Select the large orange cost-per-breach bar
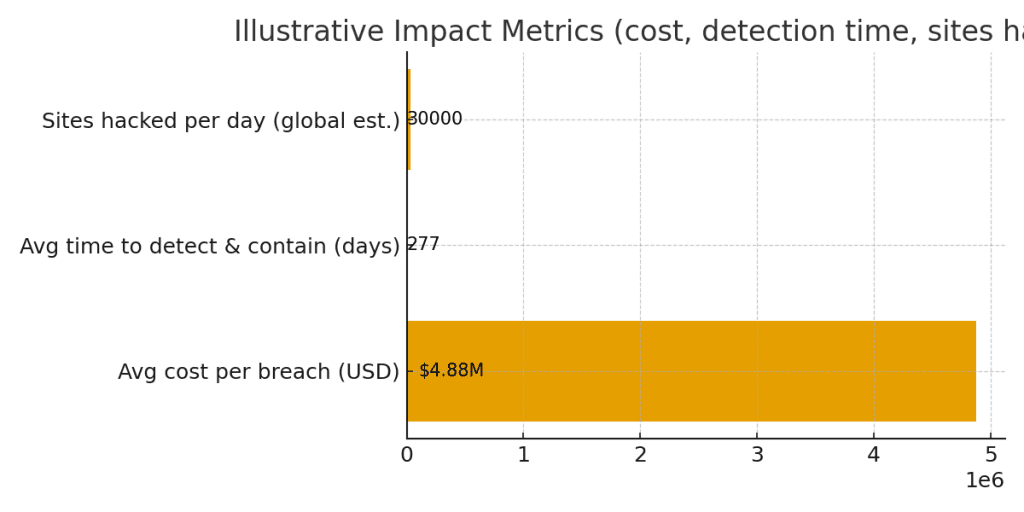This screenshot has height=512, width=1024. (690, 371)
